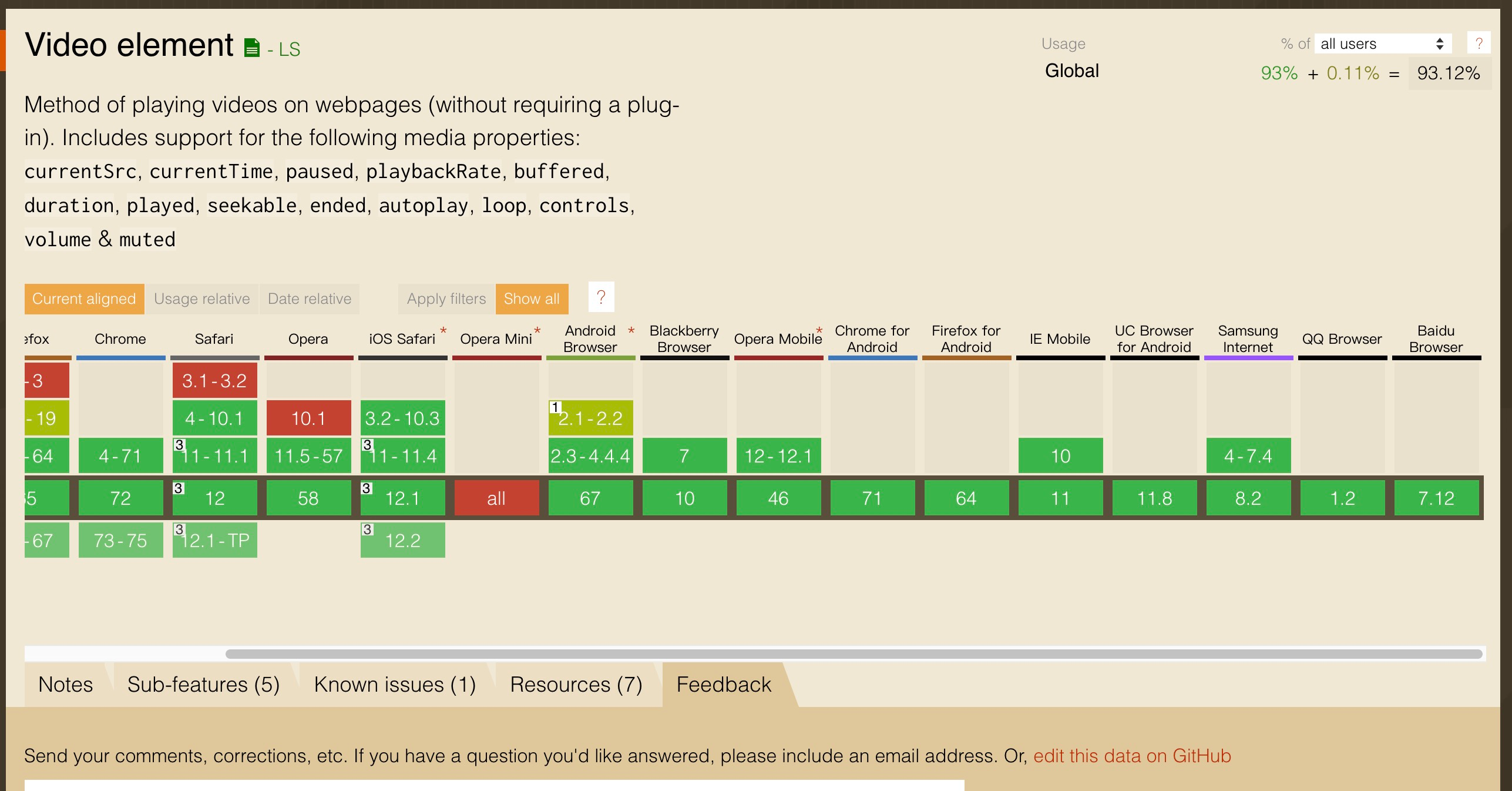Click the Chrome 72 current version cell

(121, 498)
